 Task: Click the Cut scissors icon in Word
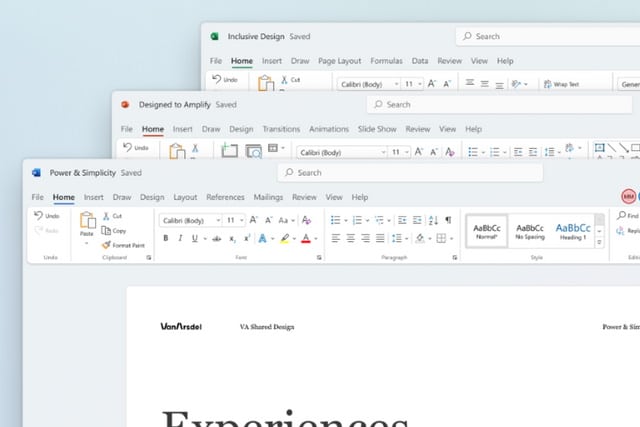[106, 216]
